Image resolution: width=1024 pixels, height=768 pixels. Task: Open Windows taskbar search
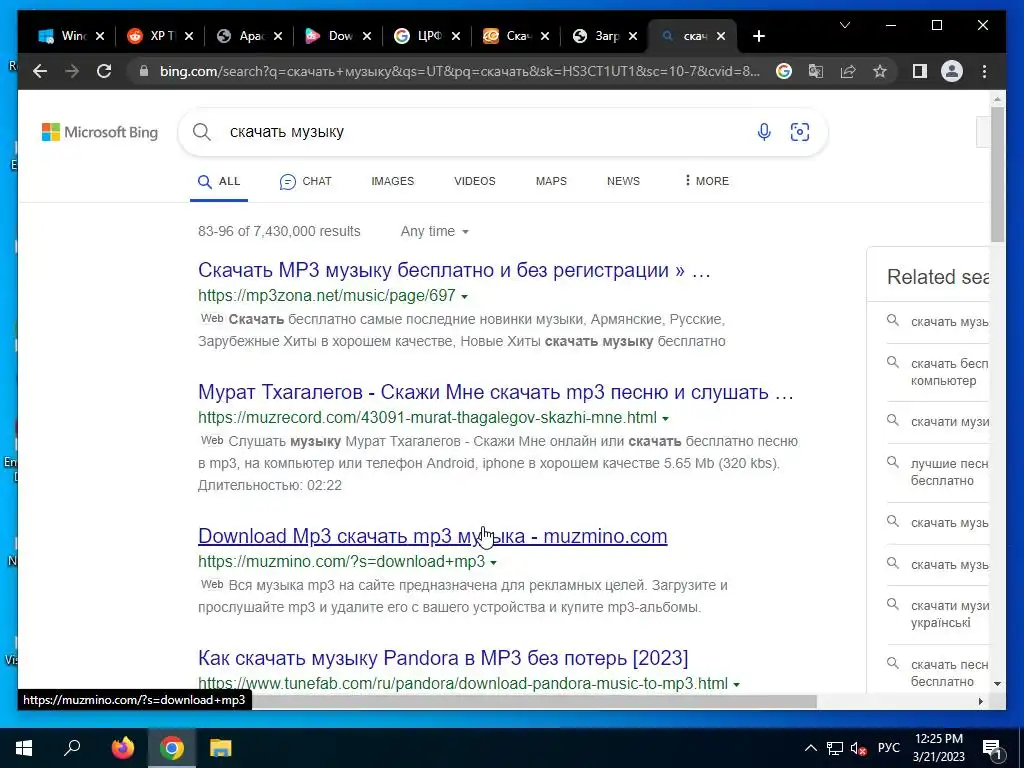(72, 748)
